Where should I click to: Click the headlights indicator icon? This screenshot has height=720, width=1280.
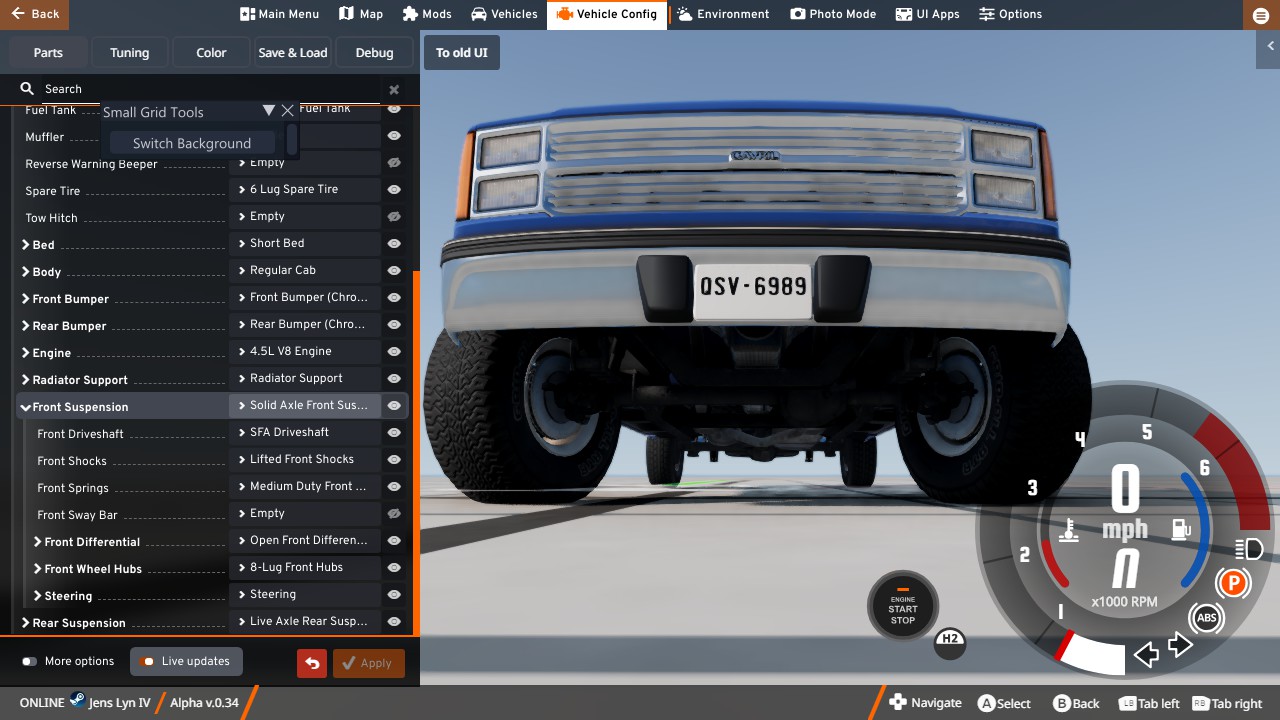1249,548
